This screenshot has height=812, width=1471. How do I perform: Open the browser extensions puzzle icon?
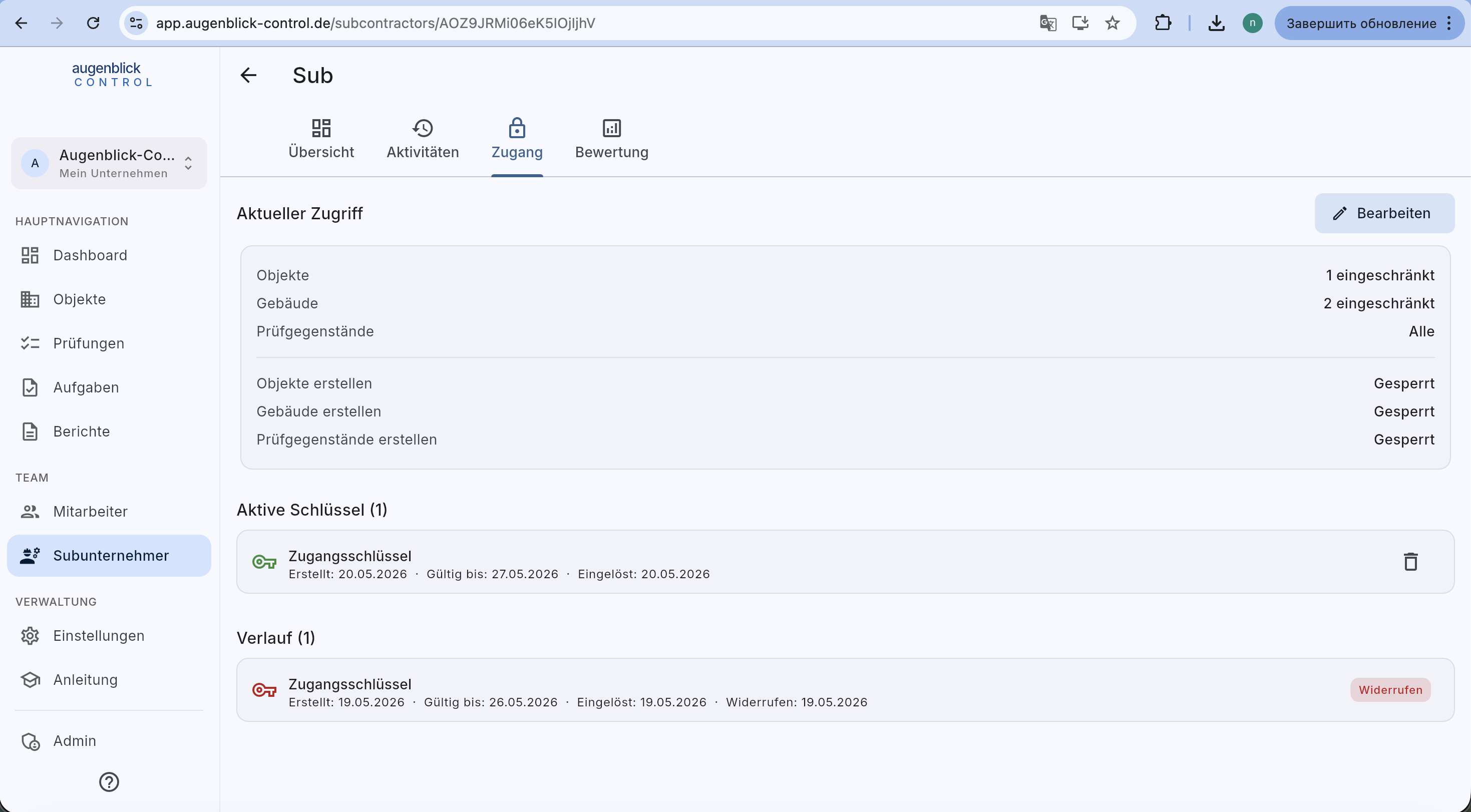[1163, 24]
